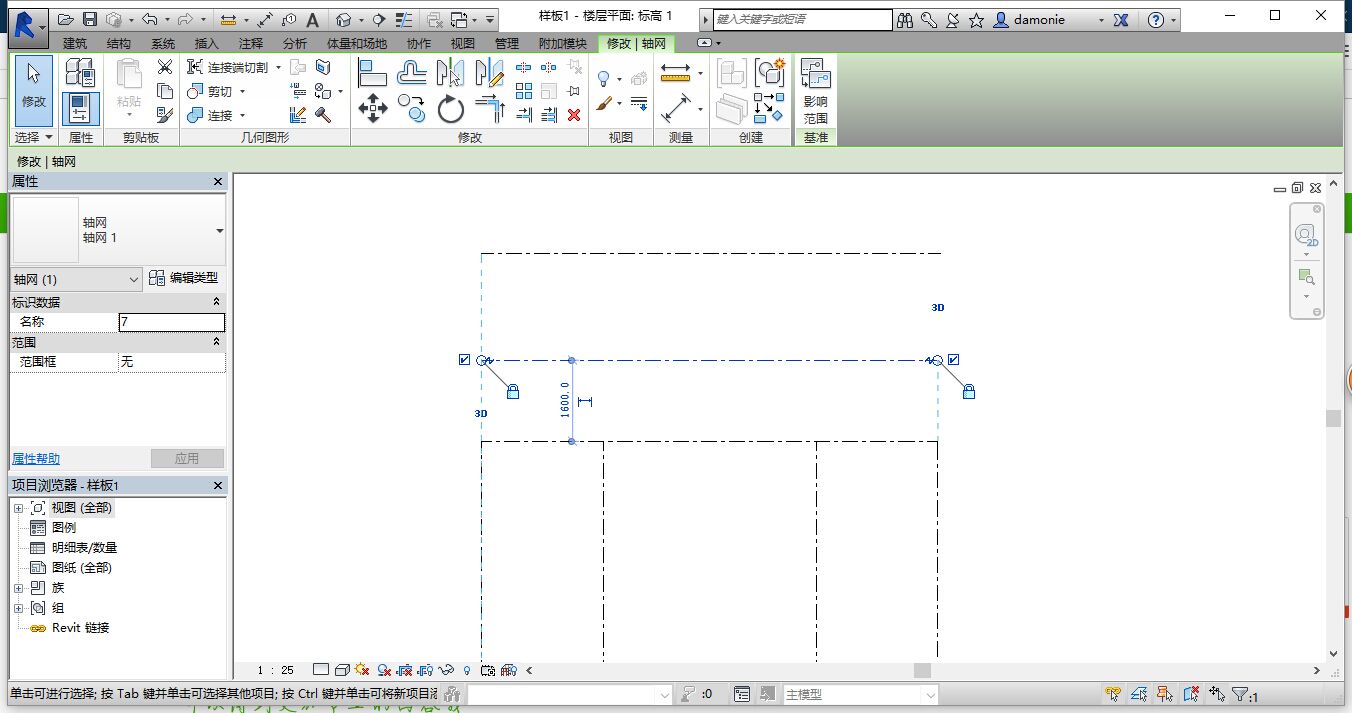Screen dimensions: 1352x713
Task: Click the 编辑类型 button
Action: [x=184, y=279]
